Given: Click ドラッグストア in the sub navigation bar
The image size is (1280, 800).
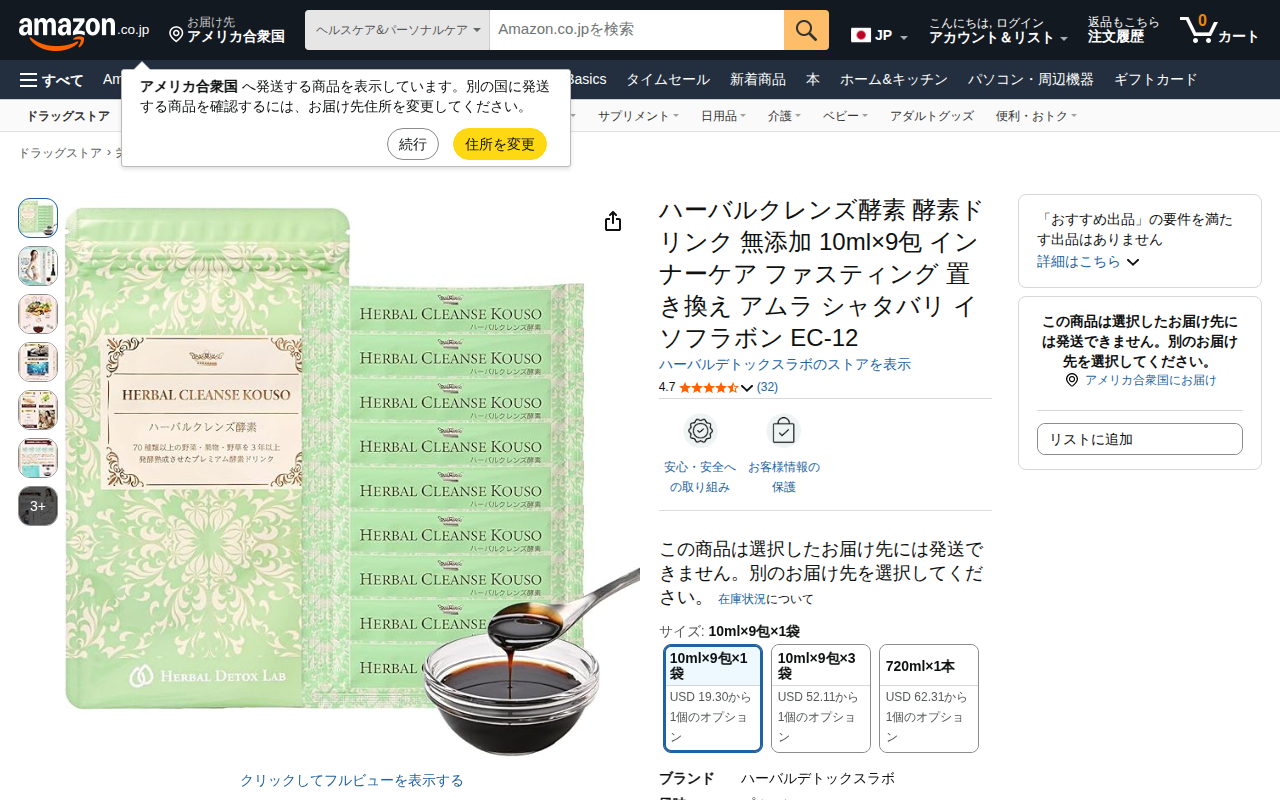Looking at the screenshot, I should tap(68, 116).
